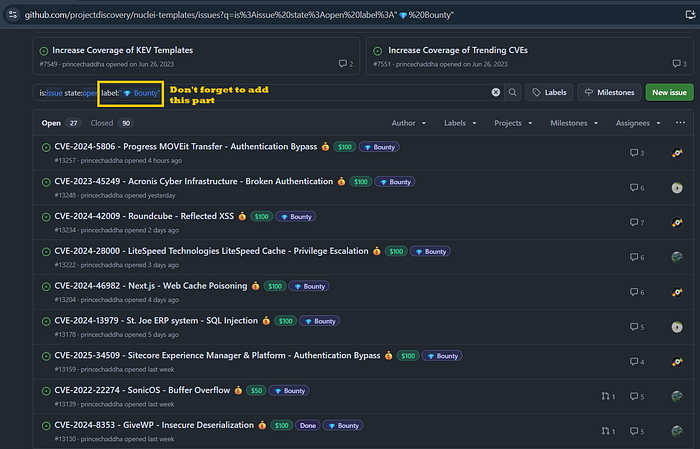This screenshot has height=449, width=700.
Task: Clear the issue search filter
Action: click(496, 92)
